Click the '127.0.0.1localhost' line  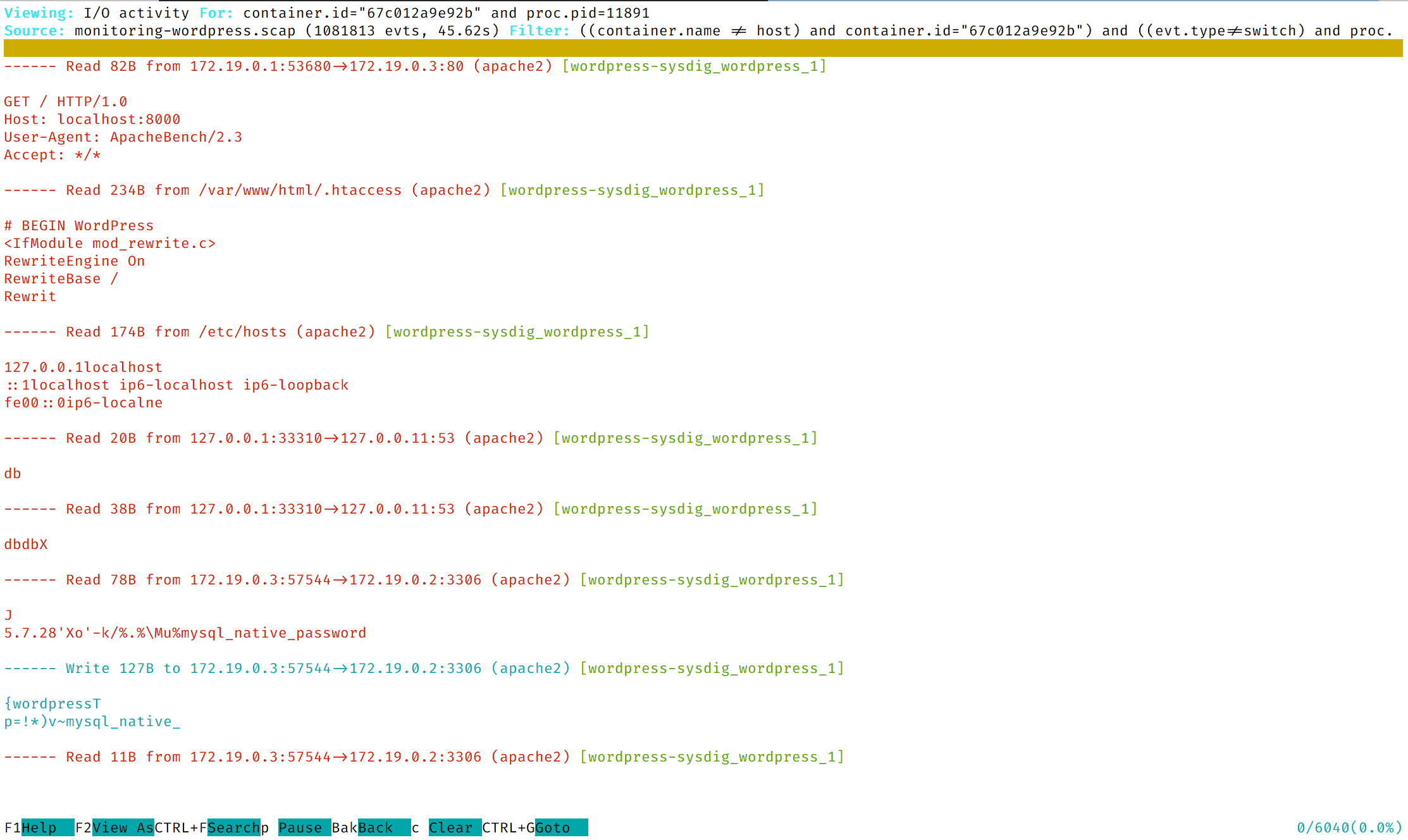[x=83, y=367]
